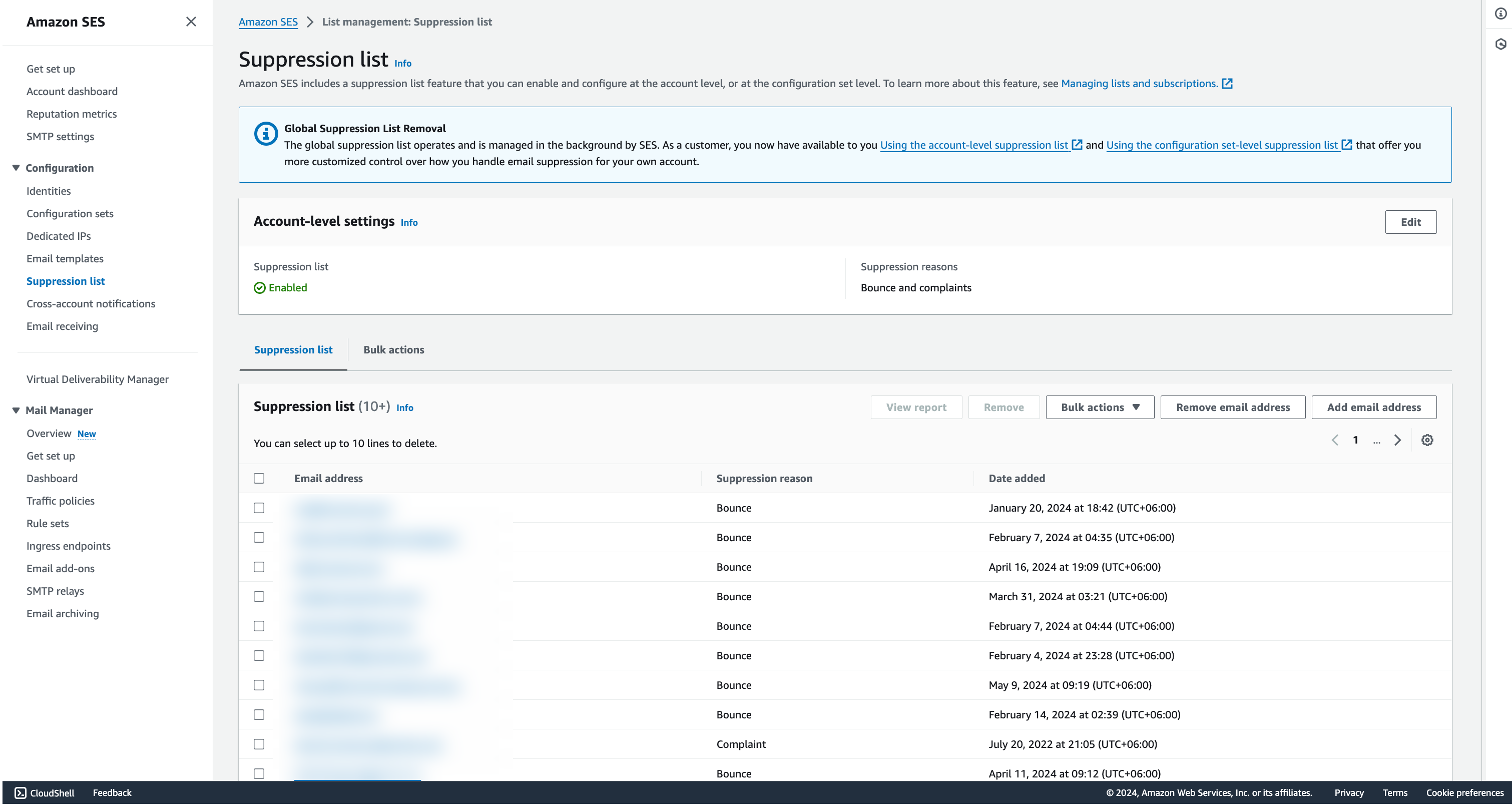Follow the Amazon SES breadcrumb link

[268, 22]
